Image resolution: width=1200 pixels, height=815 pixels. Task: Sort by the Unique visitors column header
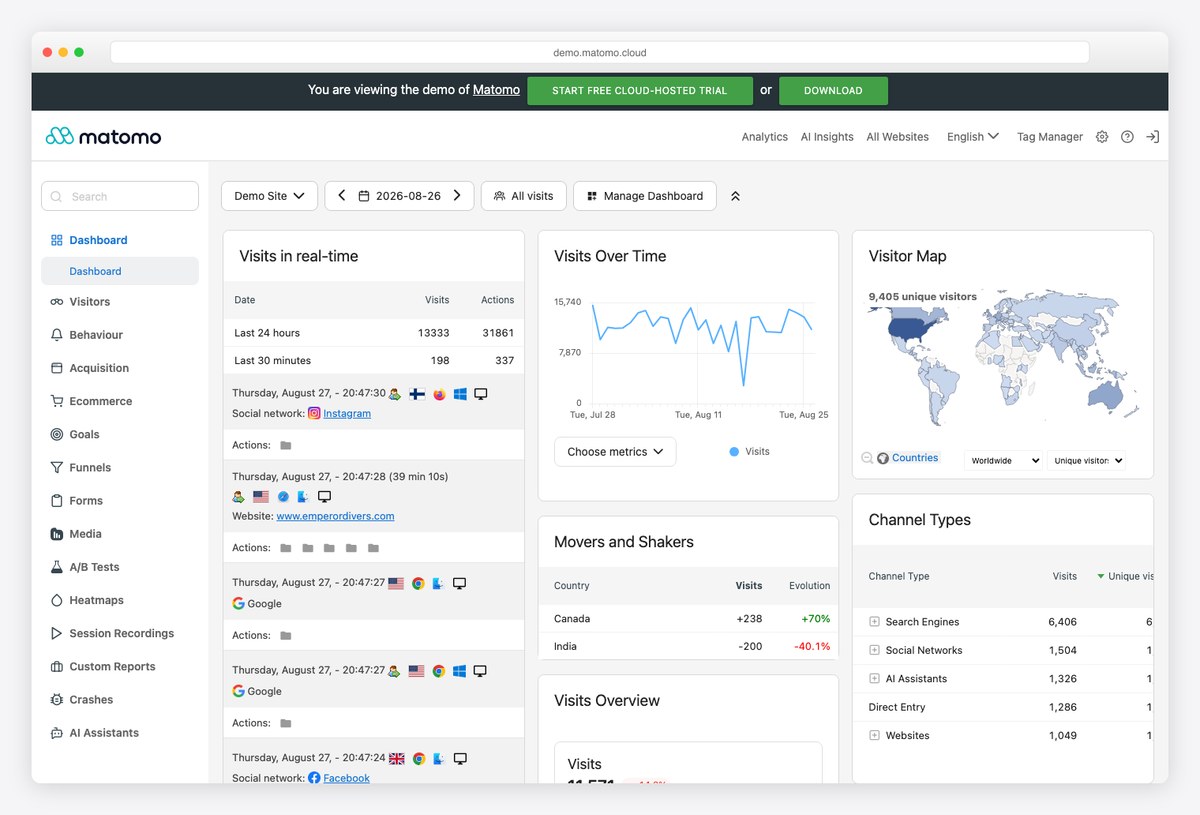(x=1125, y=576)
